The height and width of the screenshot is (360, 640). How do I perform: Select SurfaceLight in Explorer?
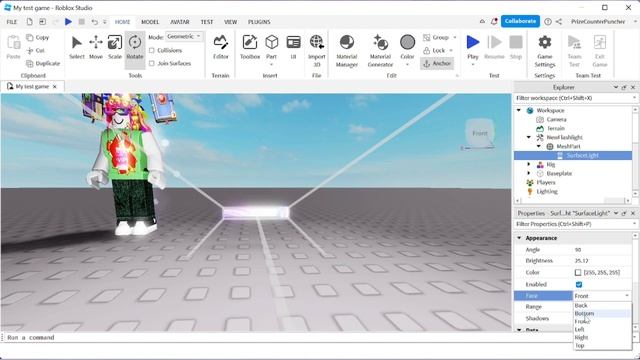click(582, 156)
